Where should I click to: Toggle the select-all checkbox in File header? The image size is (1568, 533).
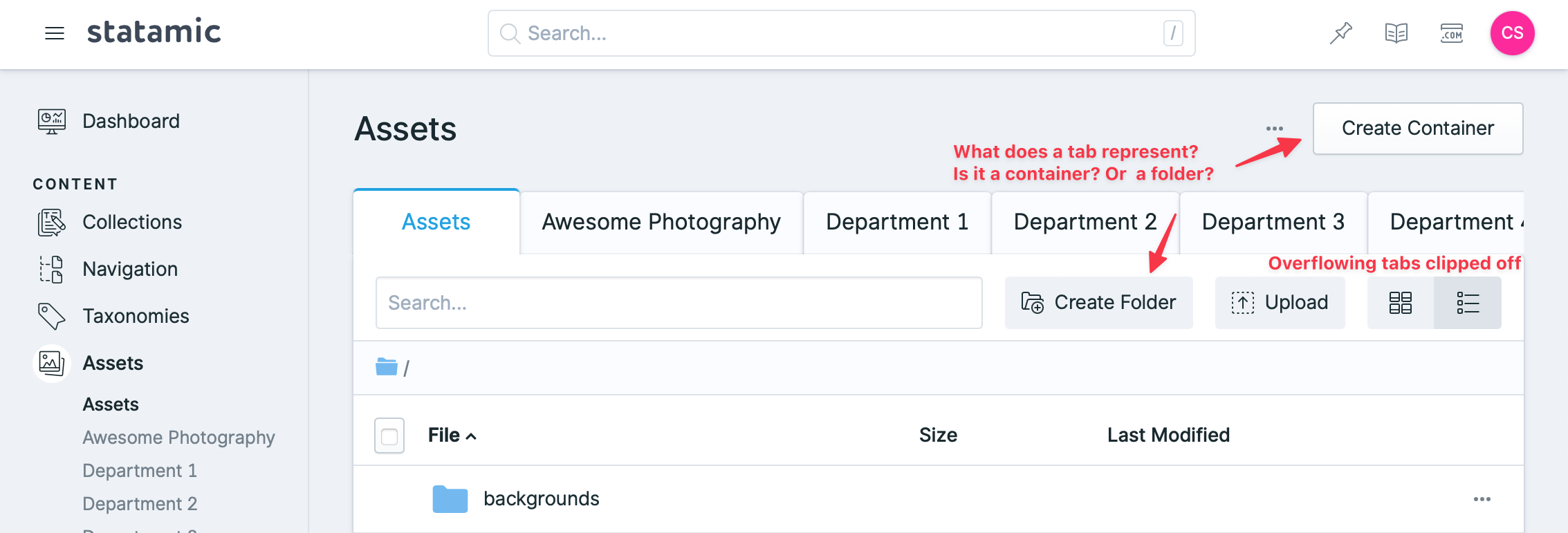389,436
